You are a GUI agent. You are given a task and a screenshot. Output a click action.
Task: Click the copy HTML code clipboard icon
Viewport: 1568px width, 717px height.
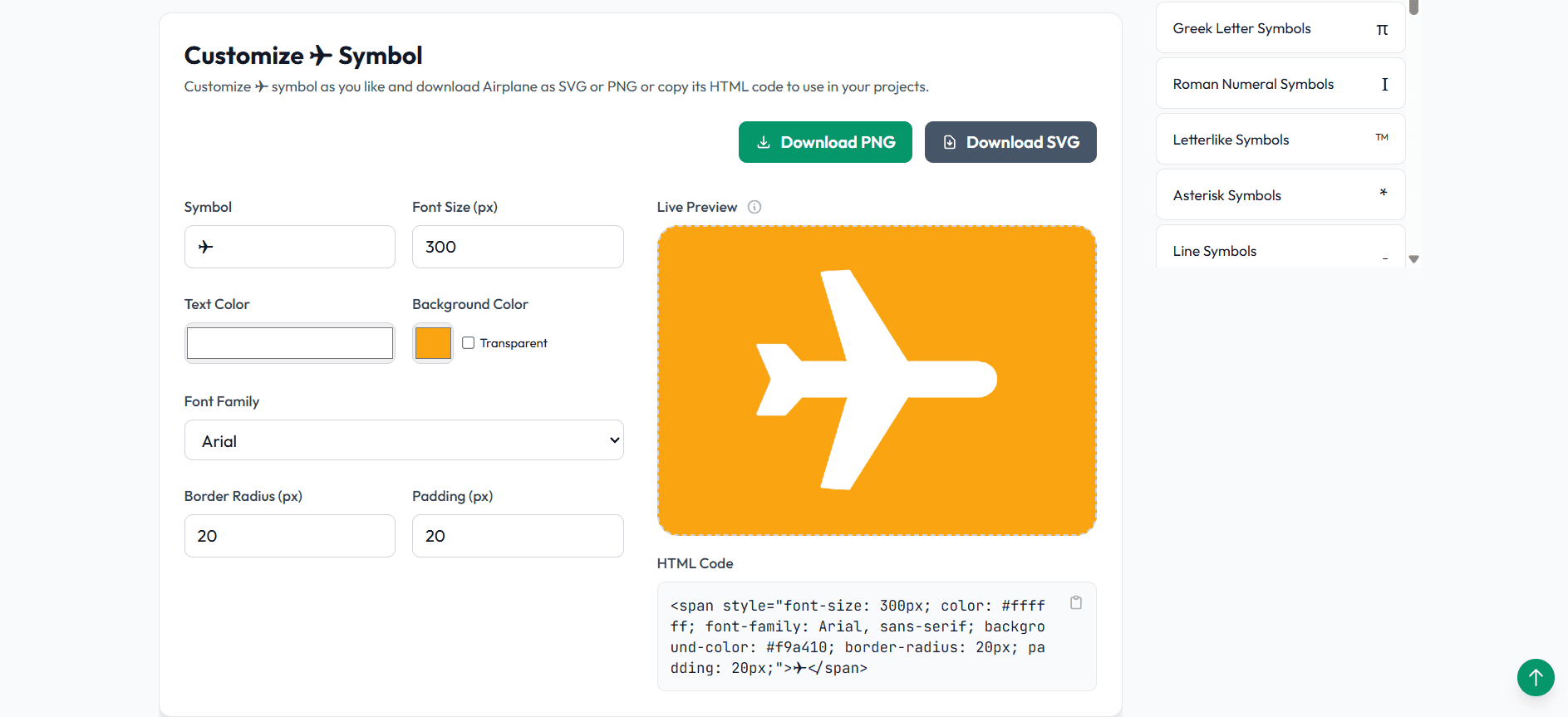point(1075,603)
